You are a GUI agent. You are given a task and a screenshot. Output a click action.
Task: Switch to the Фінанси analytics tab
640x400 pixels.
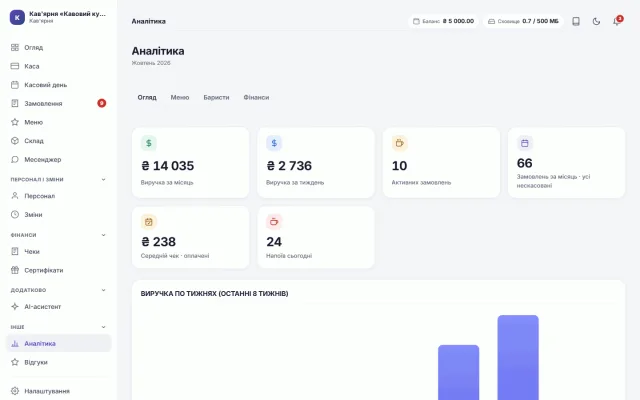pyautogui.click(x=256, y=98)
